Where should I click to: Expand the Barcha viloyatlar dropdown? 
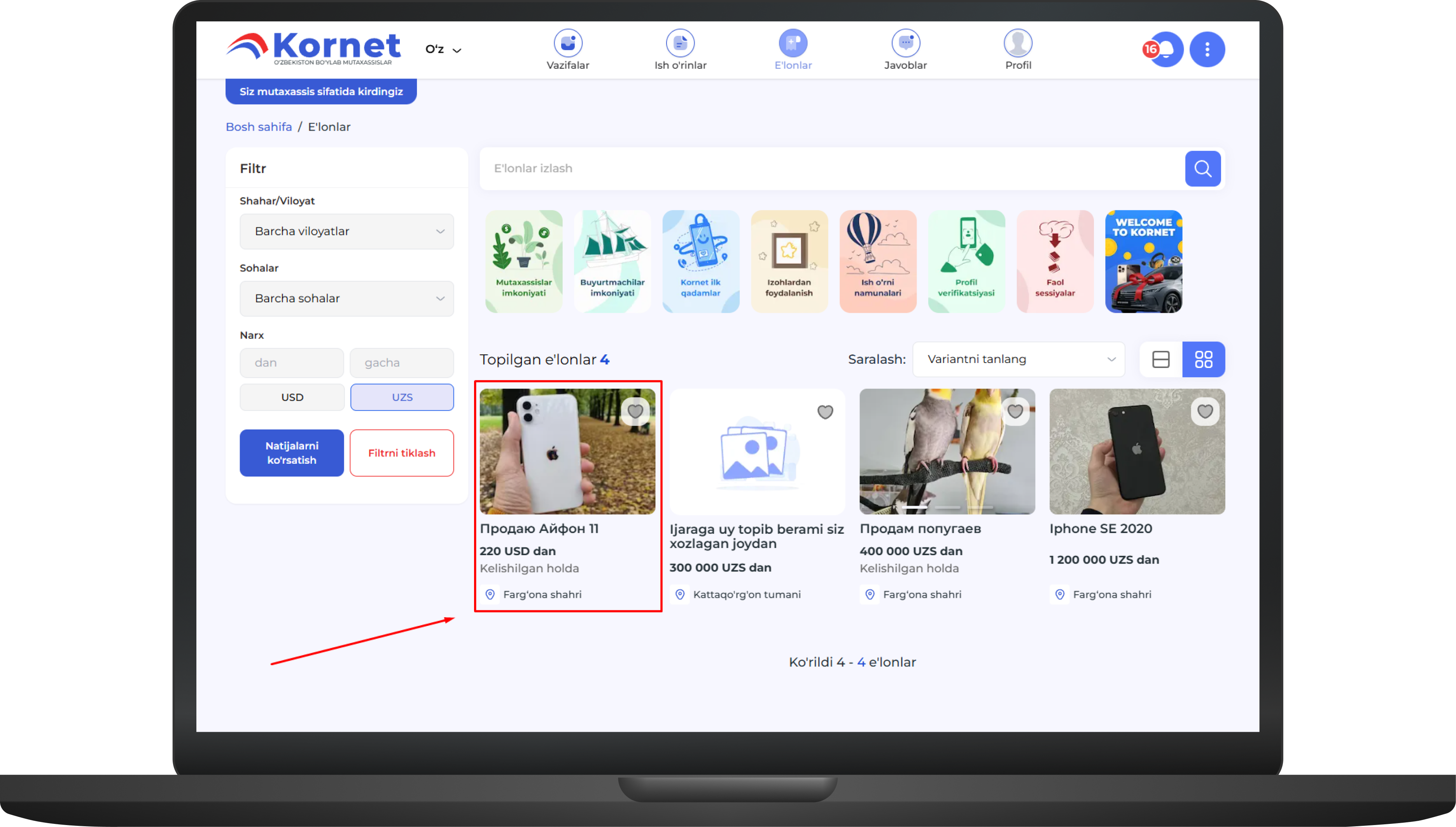coord(346,232)
